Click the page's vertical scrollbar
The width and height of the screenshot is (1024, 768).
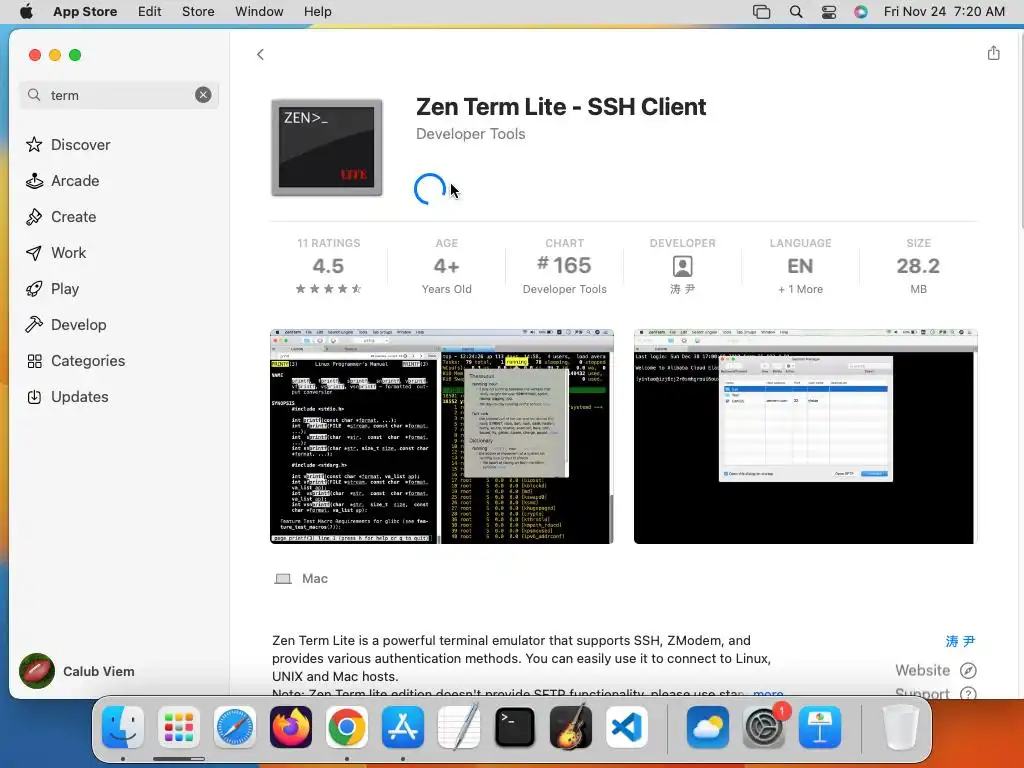coord(1020,131)
